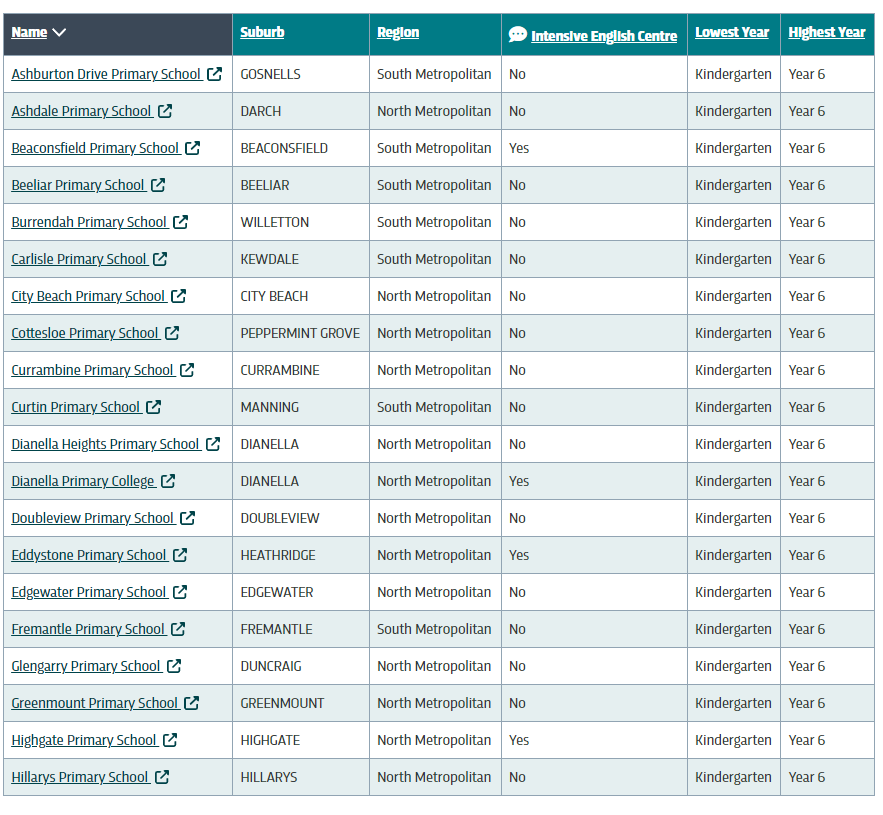Screen dimensions: 883x815
Task: Click external link icon beside Hillarys Primary School
Action: [162, 777]
